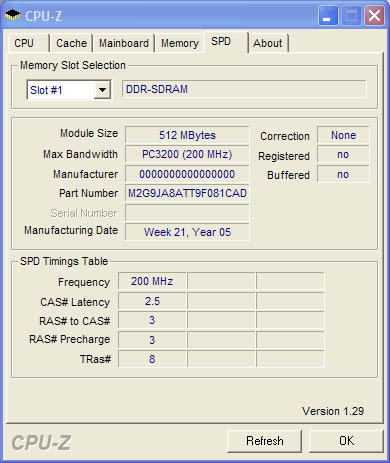Image resolution: width=390 pixels, height=463 pixels.
Task: Click the Refresh button
Action: [x=264, y=441]
